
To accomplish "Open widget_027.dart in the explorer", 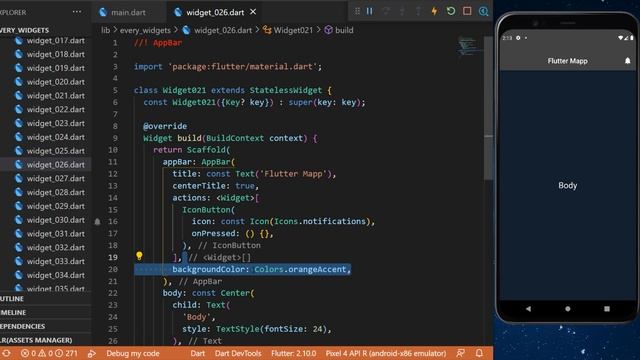I will click(x=56, y=178).
